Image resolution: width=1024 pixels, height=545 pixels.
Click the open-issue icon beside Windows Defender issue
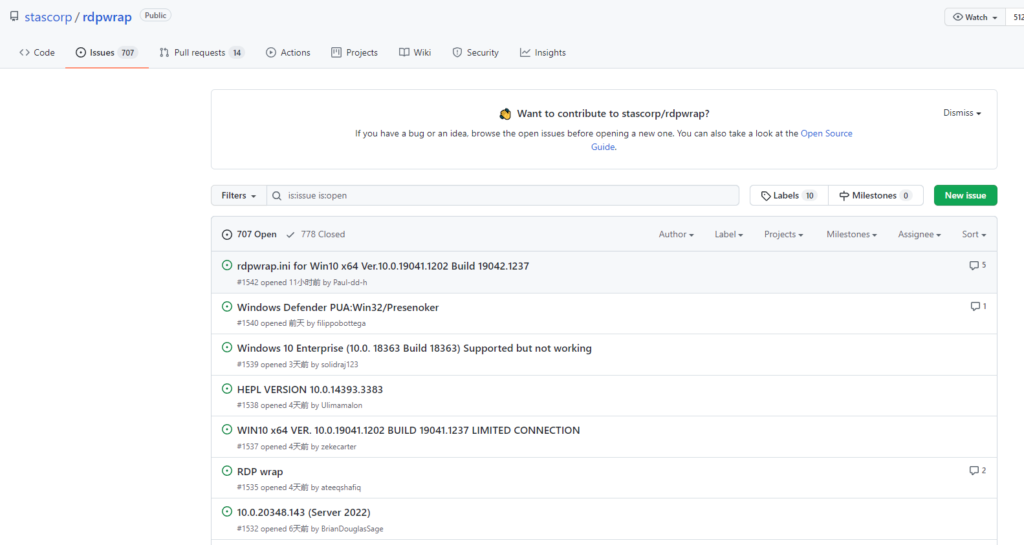(227, 307)
